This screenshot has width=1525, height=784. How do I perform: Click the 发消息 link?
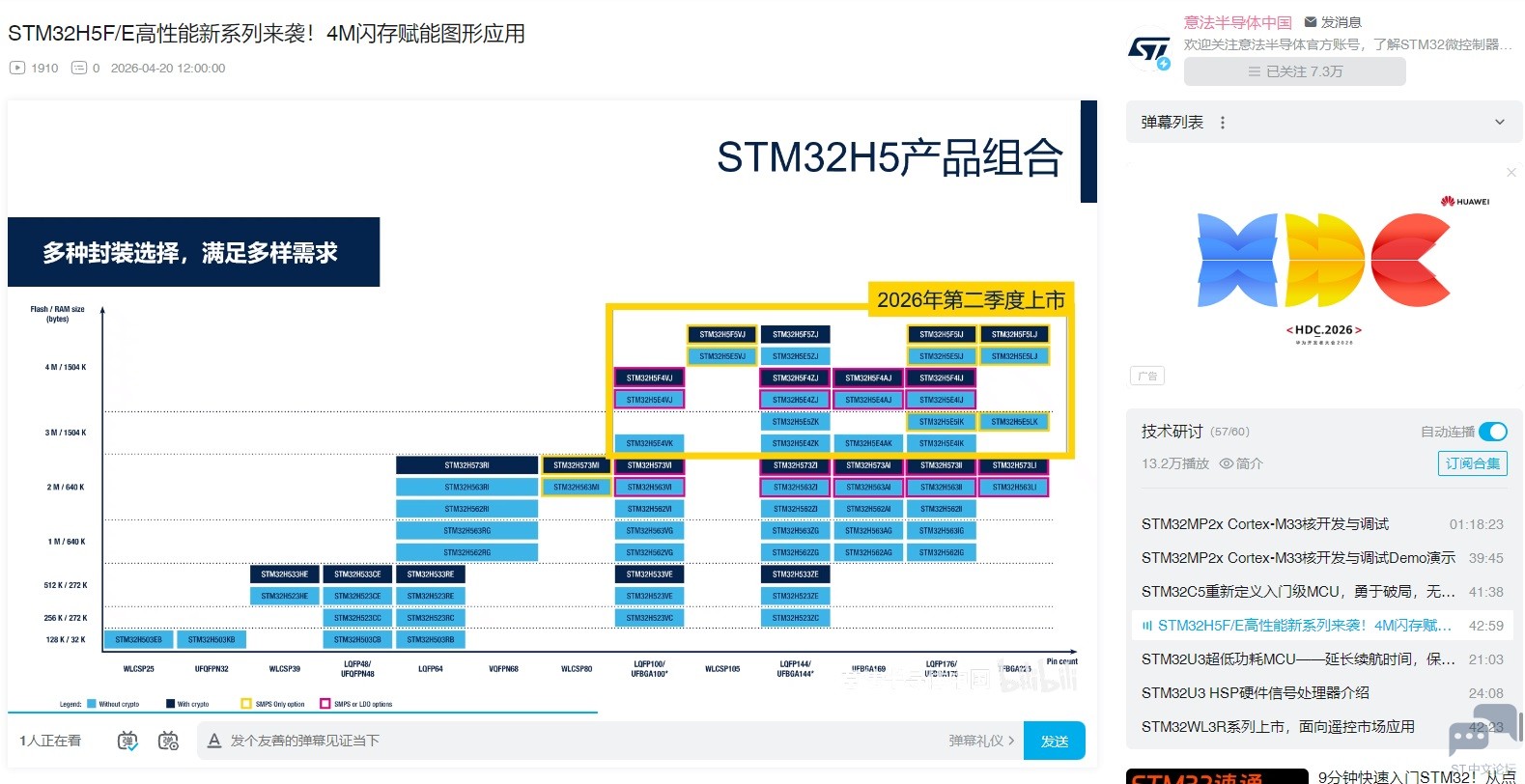pos(1341,22)
